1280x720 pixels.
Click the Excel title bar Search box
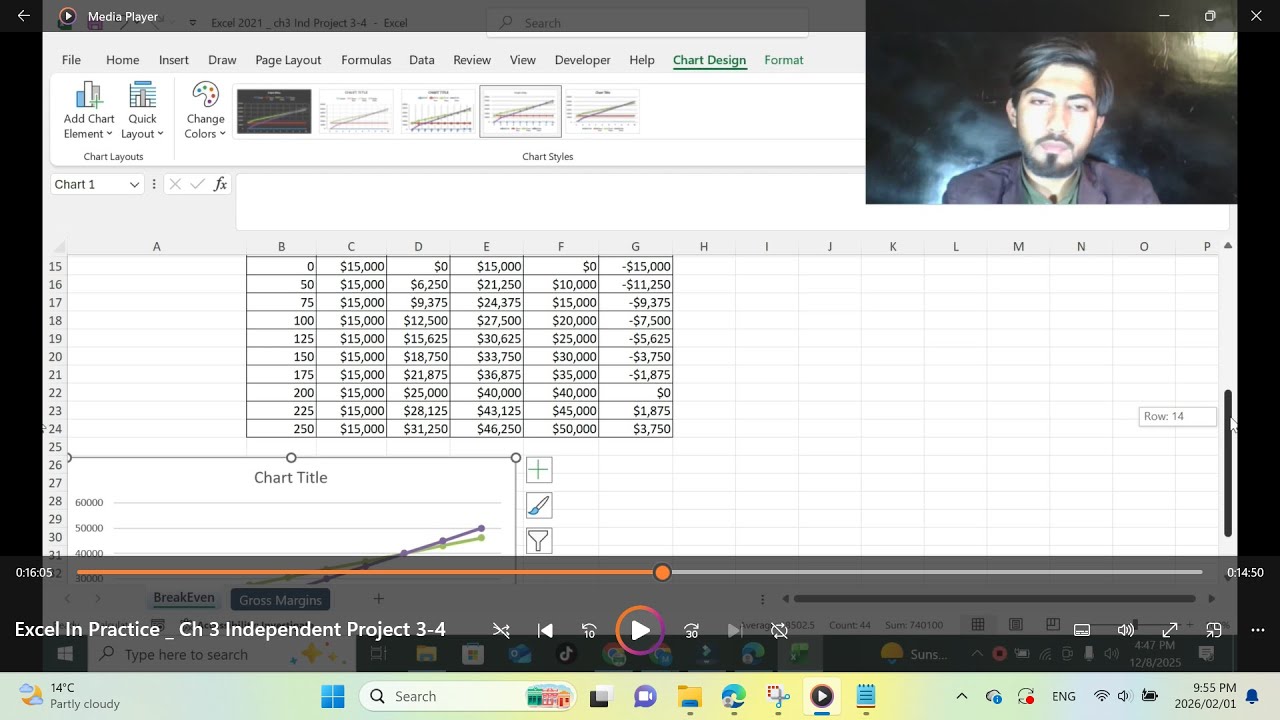[647, 22]
